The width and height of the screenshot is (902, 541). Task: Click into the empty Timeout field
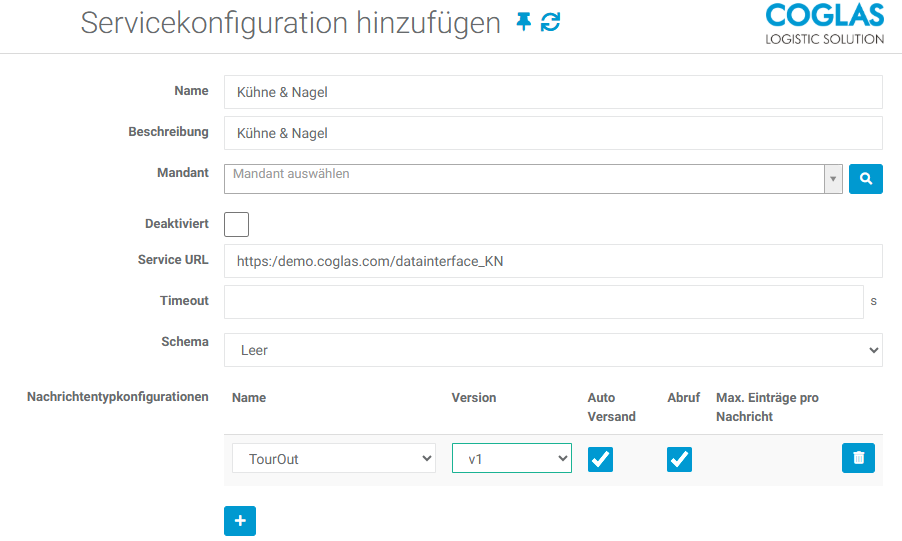click(544, 302)
